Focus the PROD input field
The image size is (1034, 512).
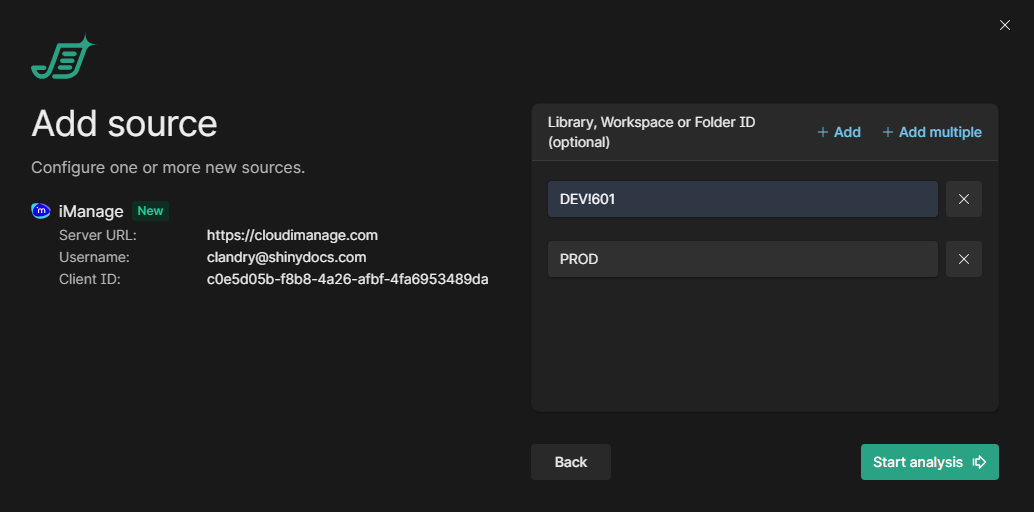(742, 259)
